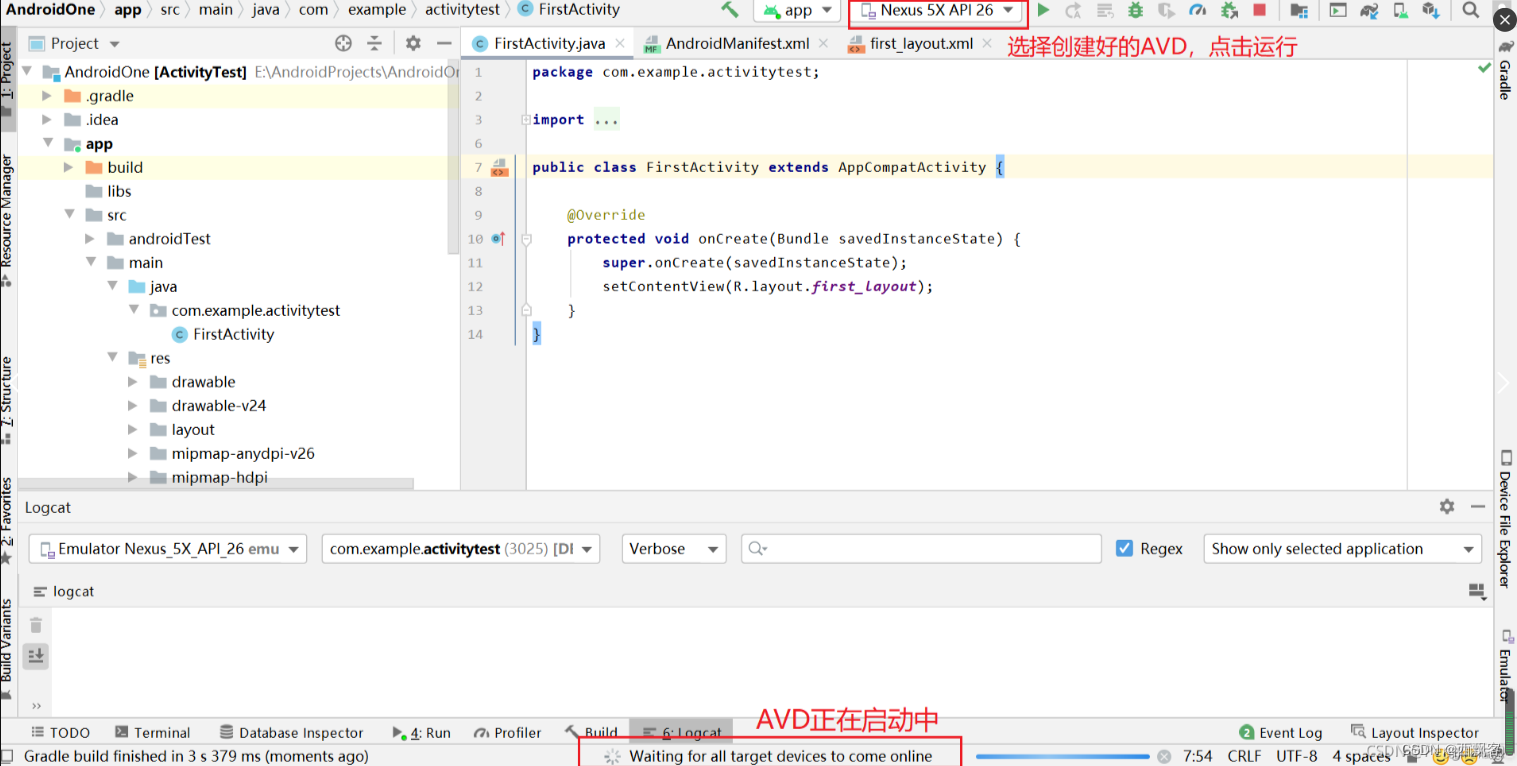Switch to AndroidManifest.xml tab

tap(738, 43)
